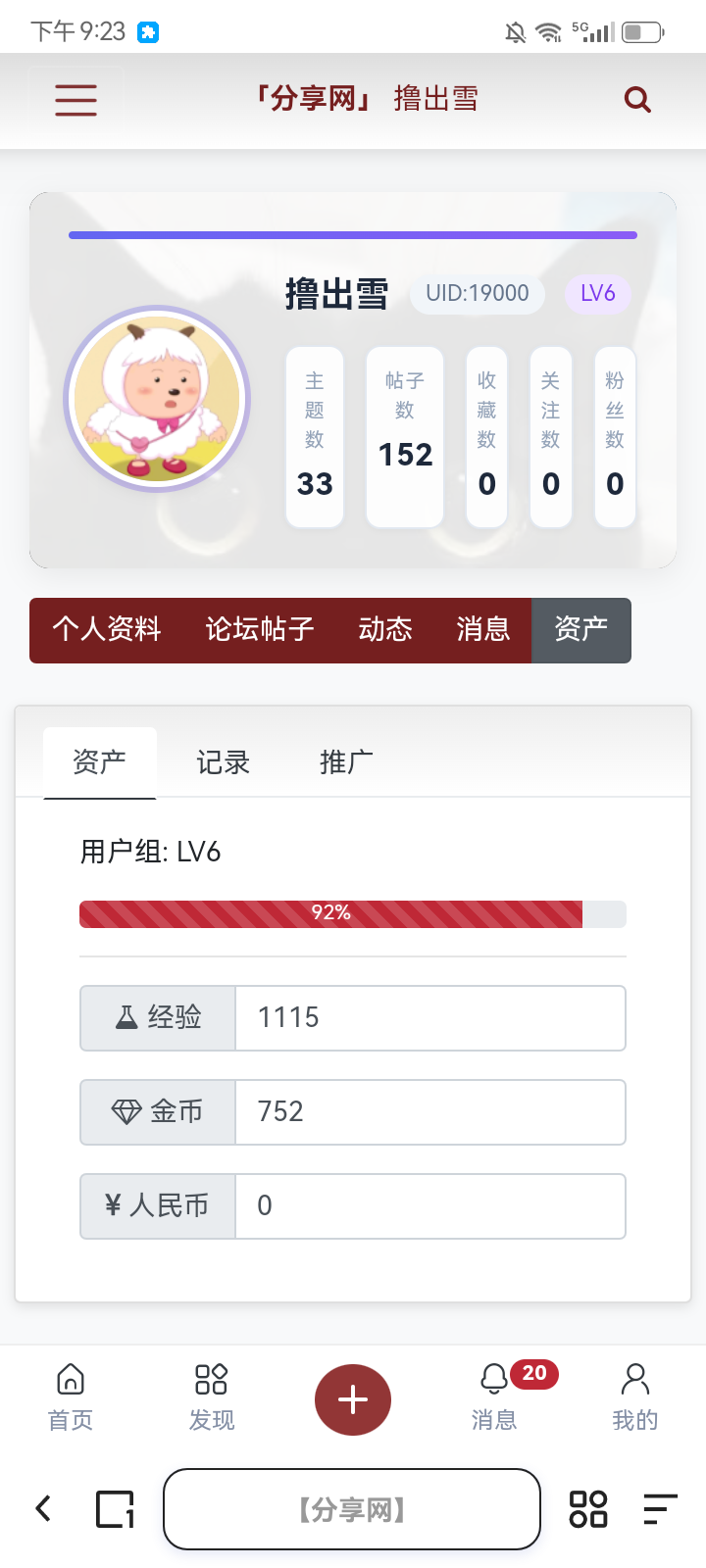This screenshot has width=706, height=1568.
Task: Click the 撸出雪 user avatar image
Action: [157, 399]
